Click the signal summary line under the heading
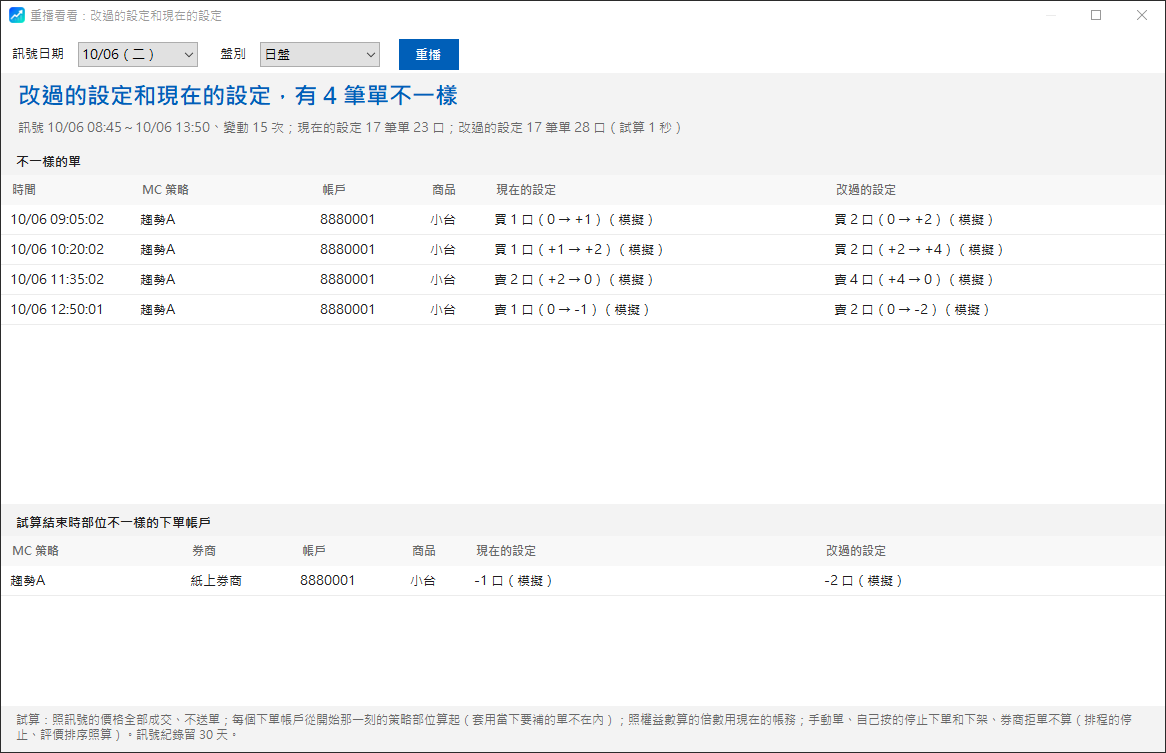The width and height of the screenshot is (1166, 753). [x=350, y=128]
